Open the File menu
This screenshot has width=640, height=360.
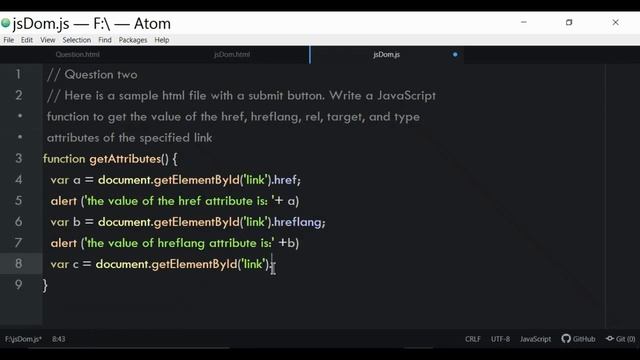click(9, 40)
